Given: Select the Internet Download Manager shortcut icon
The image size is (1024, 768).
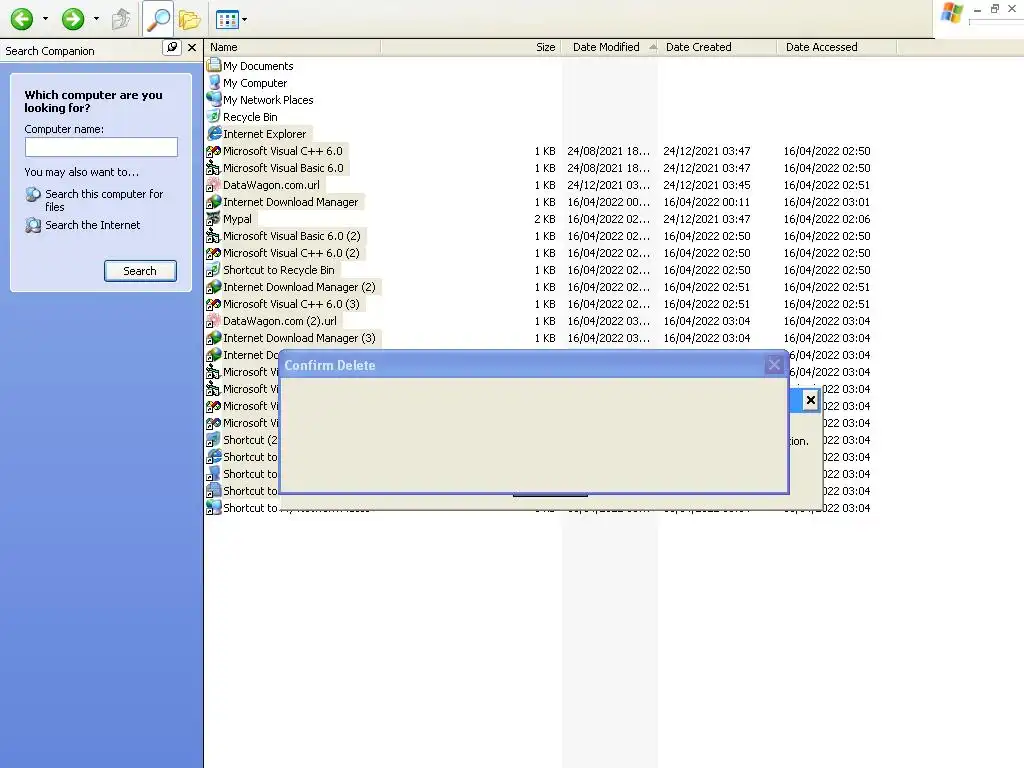Looking at the screenshot, I should [214, 202].
